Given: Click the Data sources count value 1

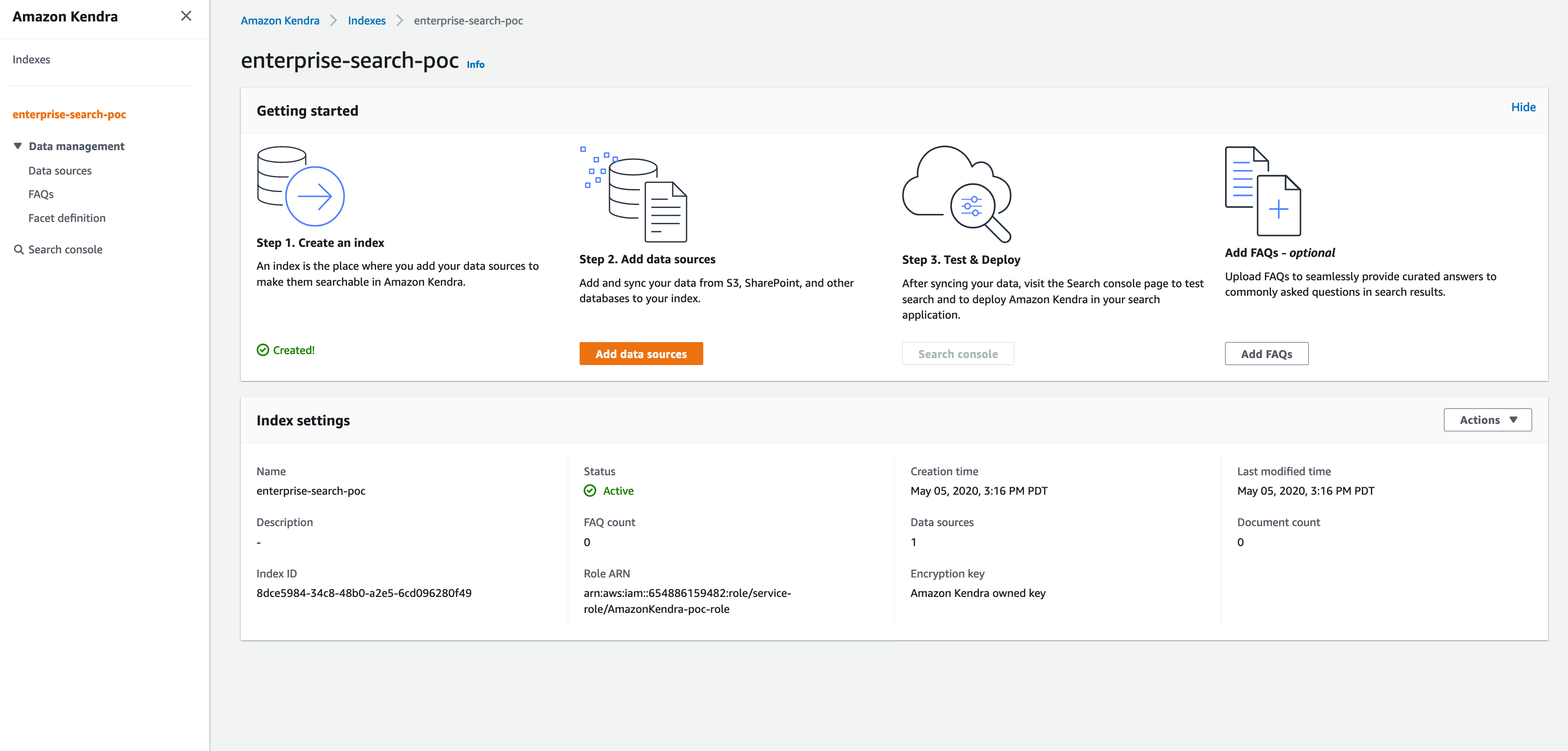Looking at the screenshot, I should tap(914, 542).
